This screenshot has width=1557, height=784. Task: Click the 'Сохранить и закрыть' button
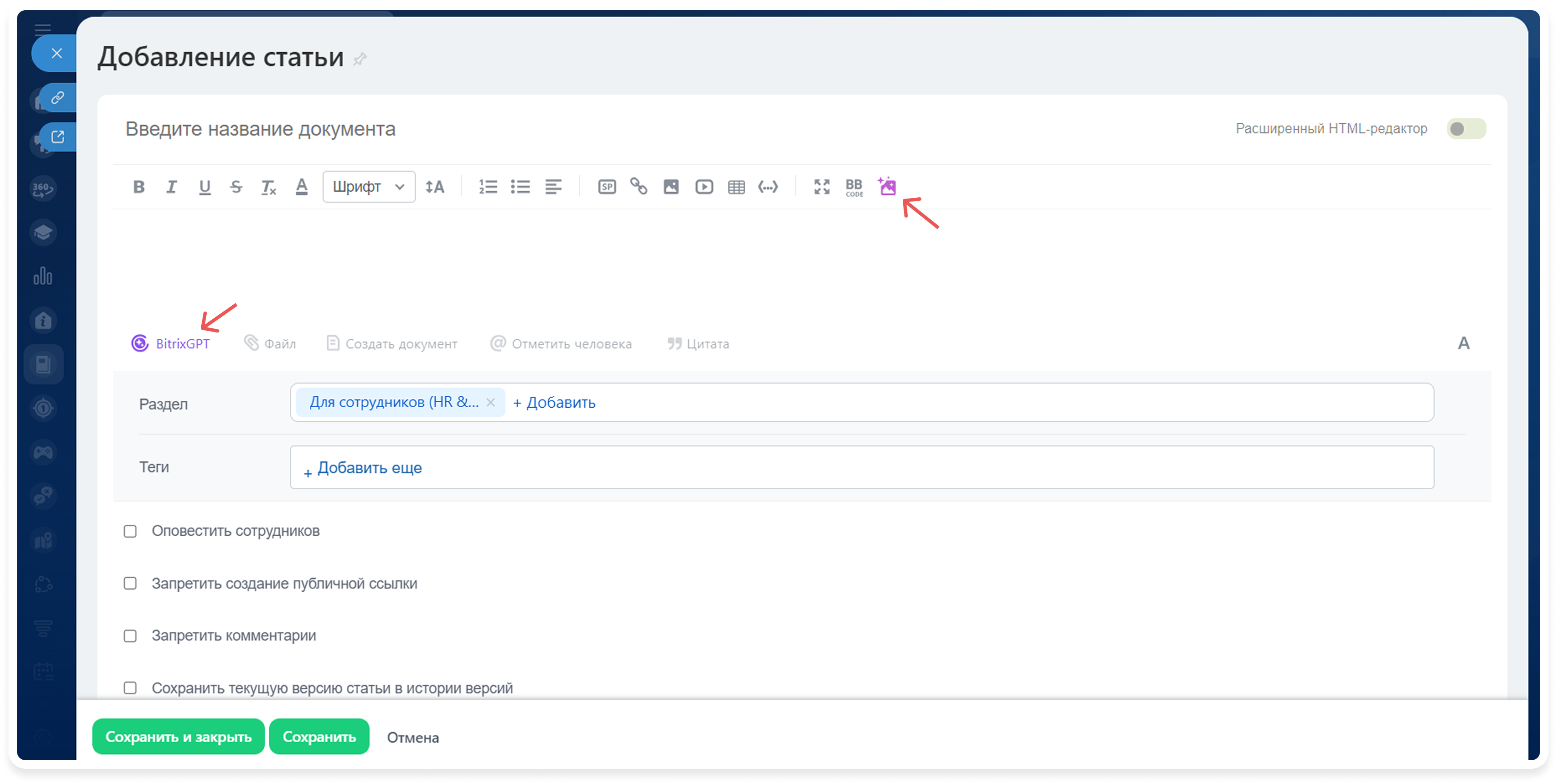click(178, 737)
